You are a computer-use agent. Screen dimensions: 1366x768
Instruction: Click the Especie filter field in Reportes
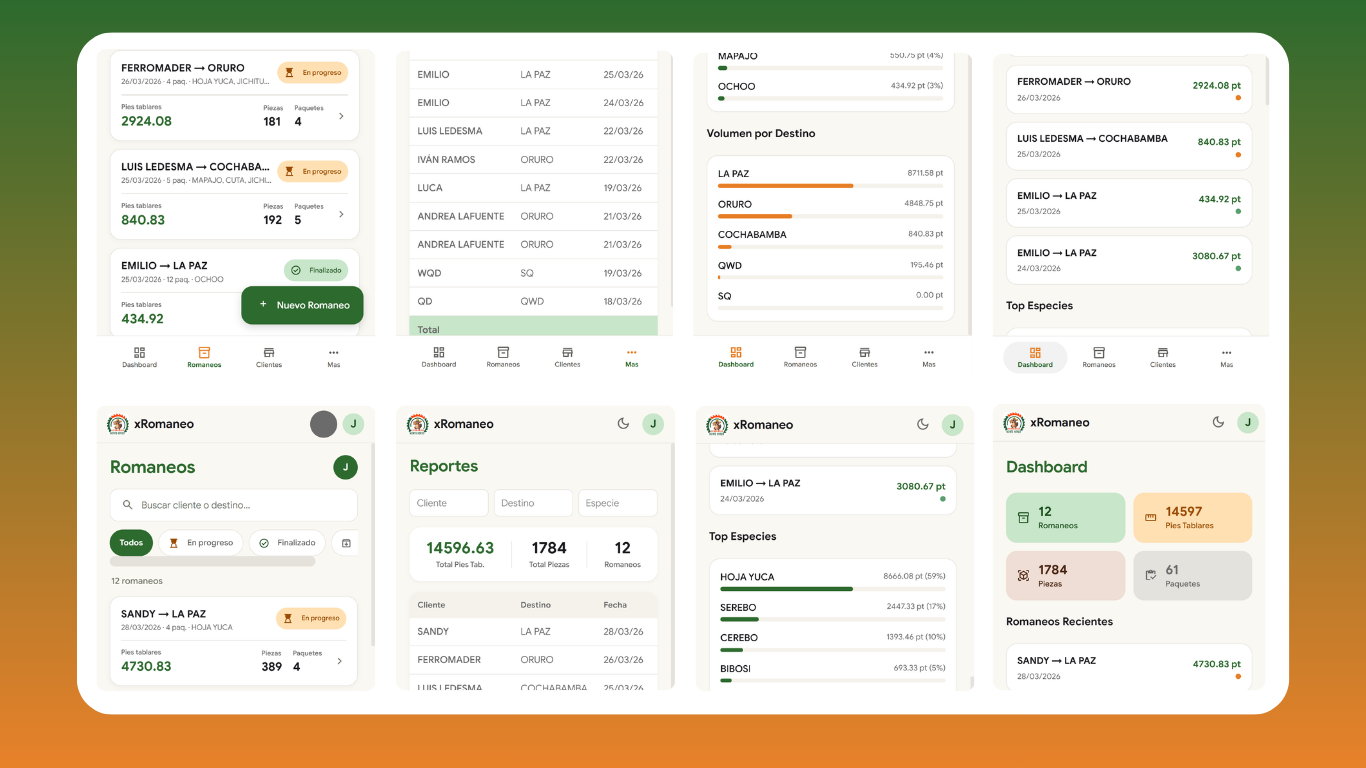point(617,503)
